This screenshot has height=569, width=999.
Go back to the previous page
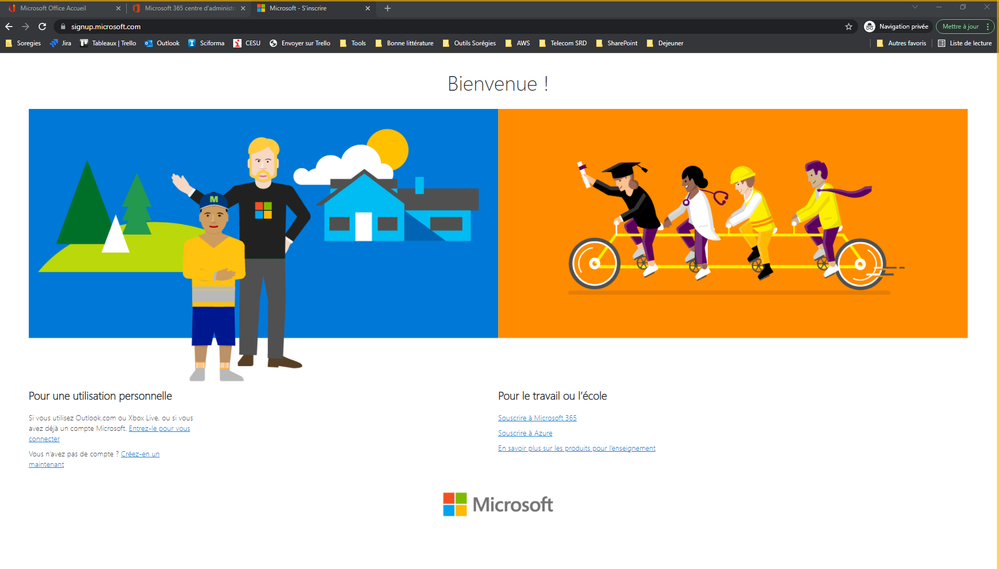tap(9, 27)
